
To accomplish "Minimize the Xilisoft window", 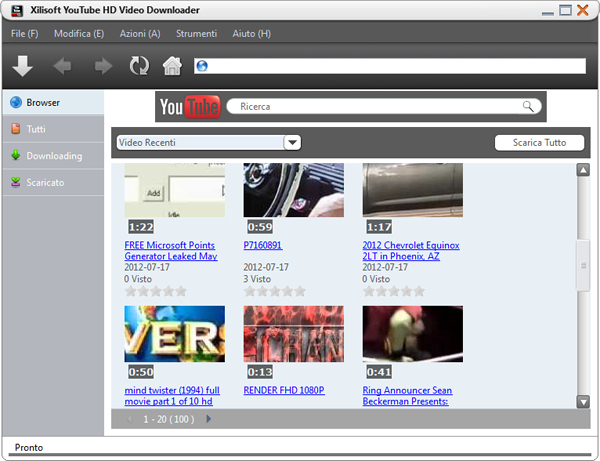I will (548, 13).
